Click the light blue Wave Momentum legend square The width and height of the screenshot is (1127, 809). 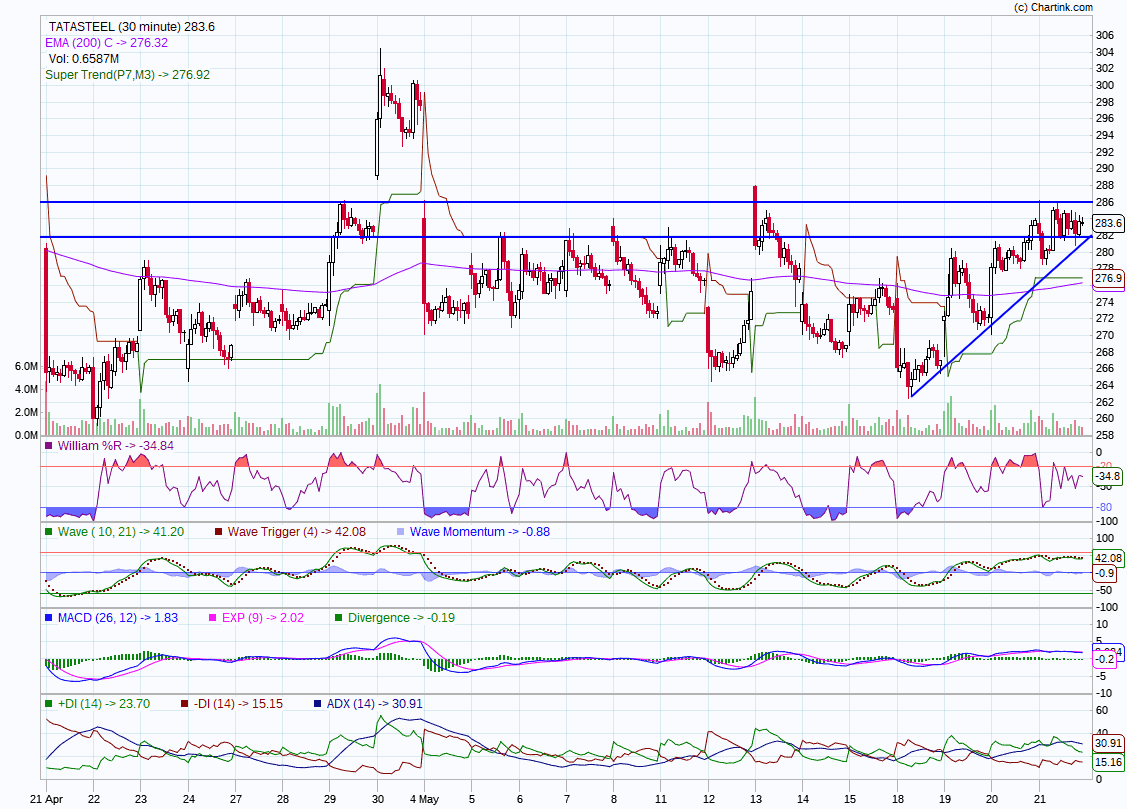click(x=400, y=532)
